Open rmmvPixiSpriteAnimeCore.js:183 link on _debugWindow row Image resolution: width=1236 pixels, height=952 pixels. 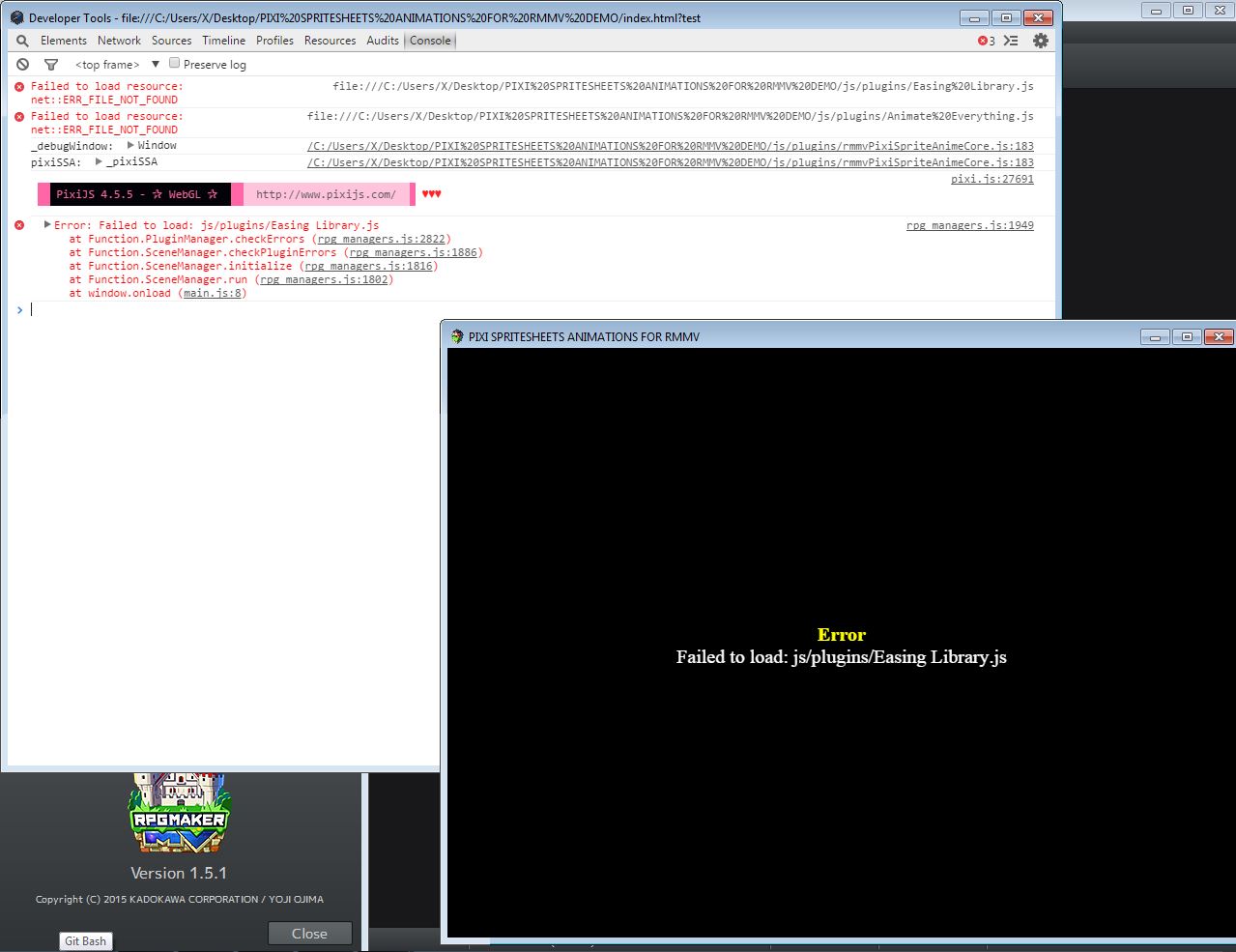(671, 146)
